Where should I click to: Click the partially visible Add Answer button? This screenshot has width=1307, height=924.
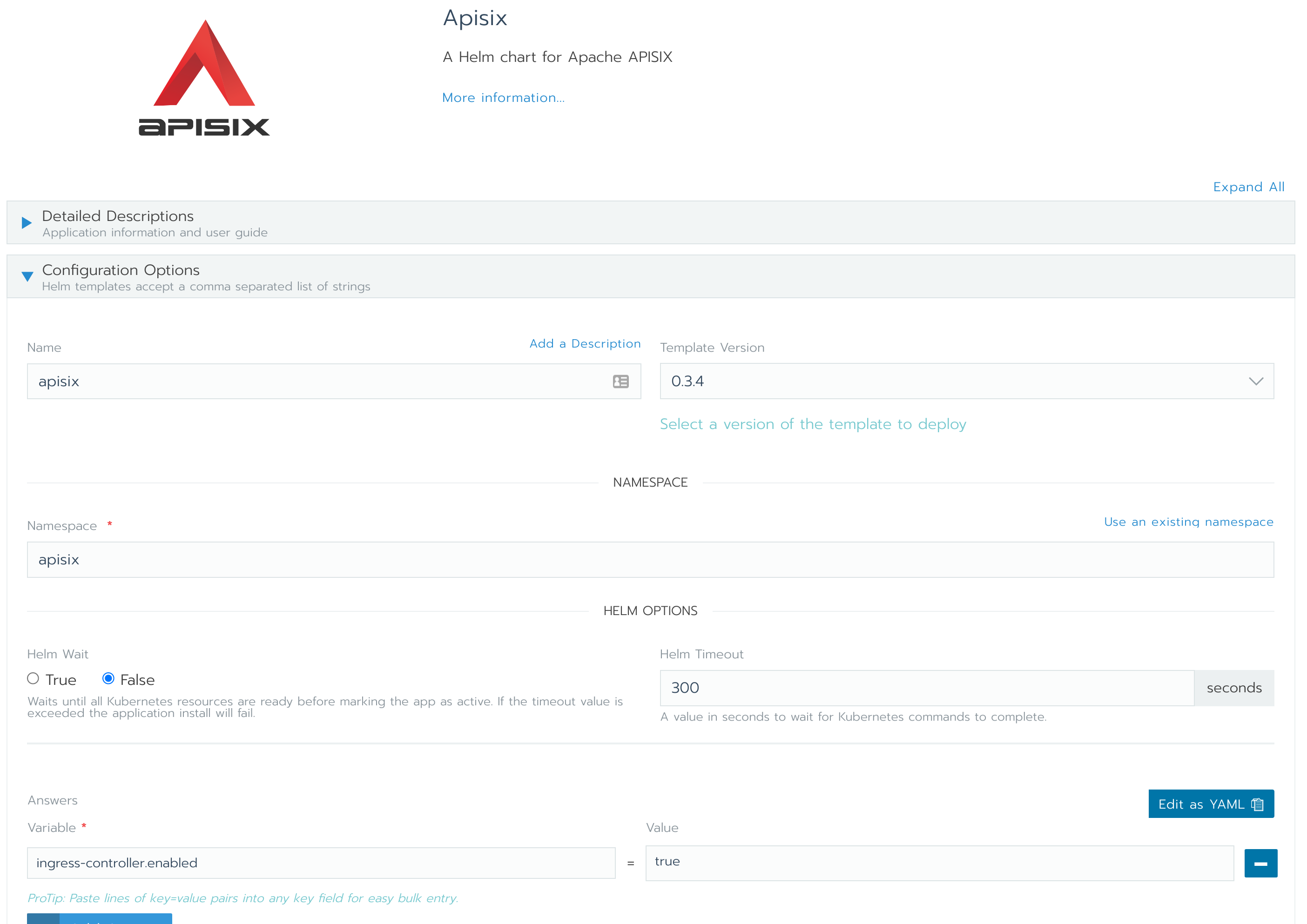coord(100,918)
